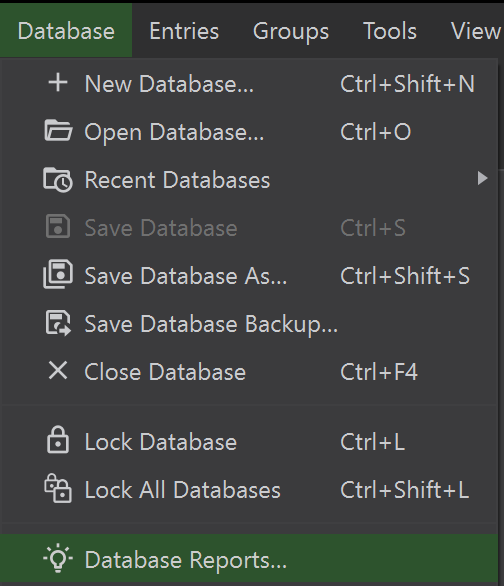Select Open Database… menu entry

coord(249,132)
